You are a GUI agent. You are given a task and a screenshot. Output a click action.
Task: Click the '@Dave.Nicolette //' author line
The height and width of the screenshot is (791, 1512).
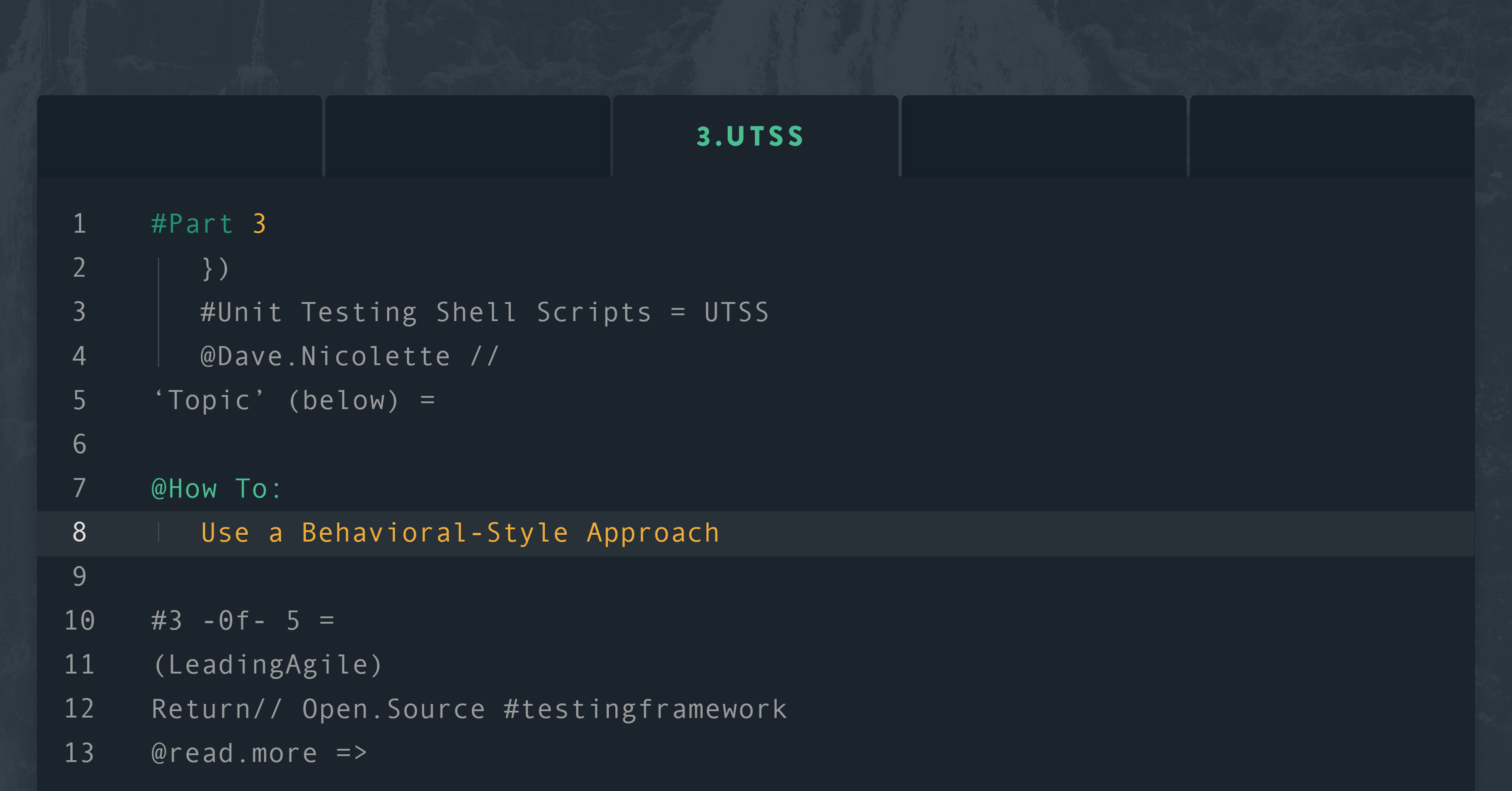tap(349, 356)
